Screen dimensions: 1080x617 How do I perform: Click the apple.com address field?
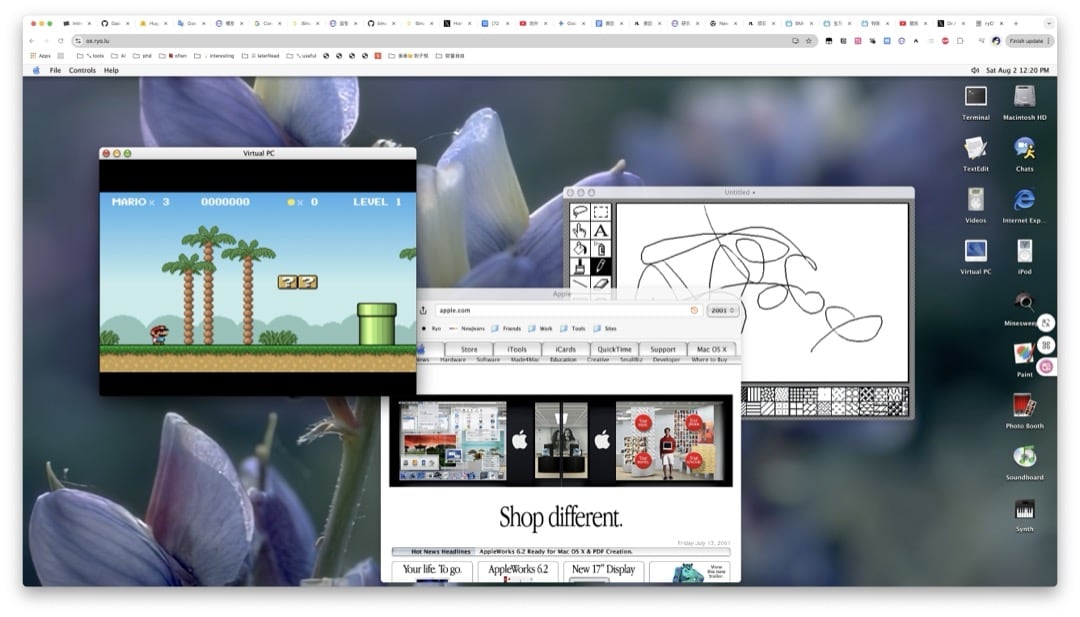(x=568, y=311)
